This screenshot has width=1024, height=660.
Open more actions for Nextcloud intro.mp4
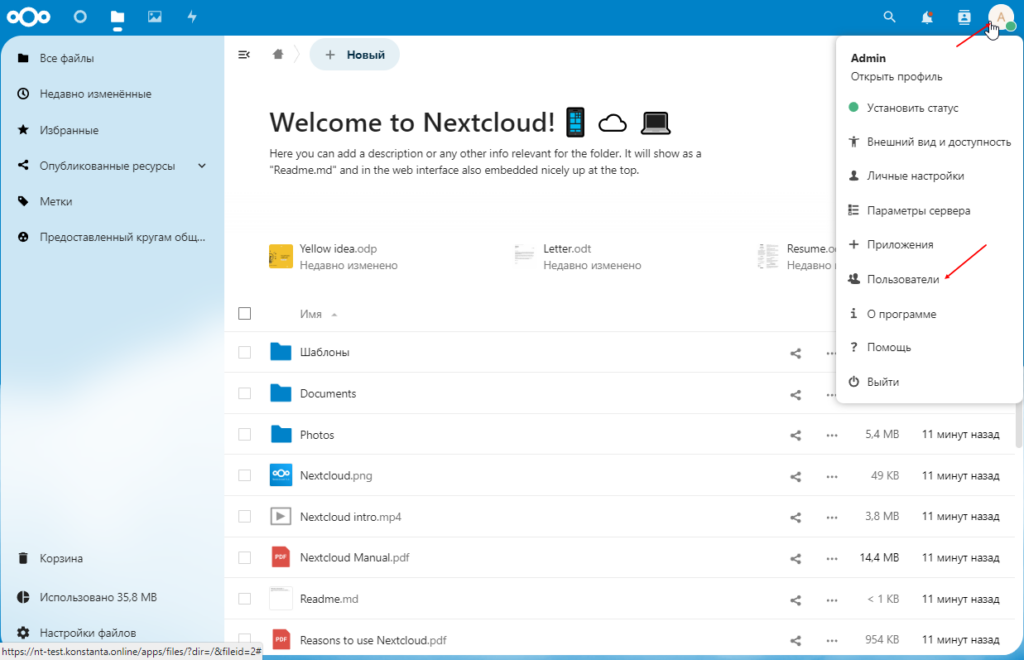point(831,517)
